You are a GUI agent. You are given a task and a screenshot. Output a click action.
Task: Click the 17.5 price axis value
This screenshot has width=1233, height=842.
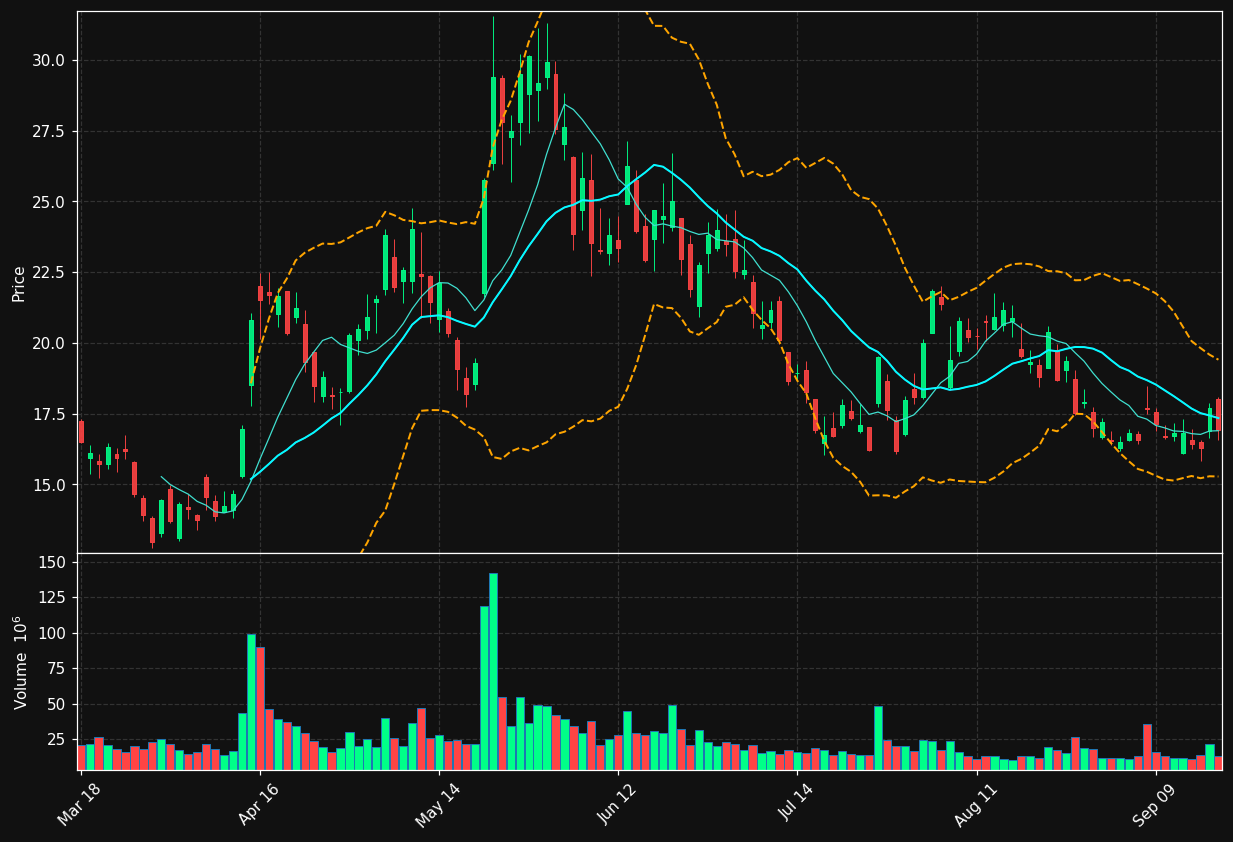click(x=49, y=414)
